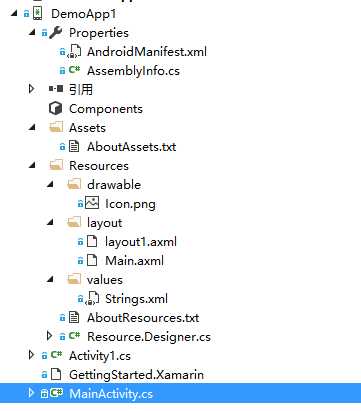Expand Resource.Designer.cs with its arrow
The image size is (361, 411).
coord(49,336)
